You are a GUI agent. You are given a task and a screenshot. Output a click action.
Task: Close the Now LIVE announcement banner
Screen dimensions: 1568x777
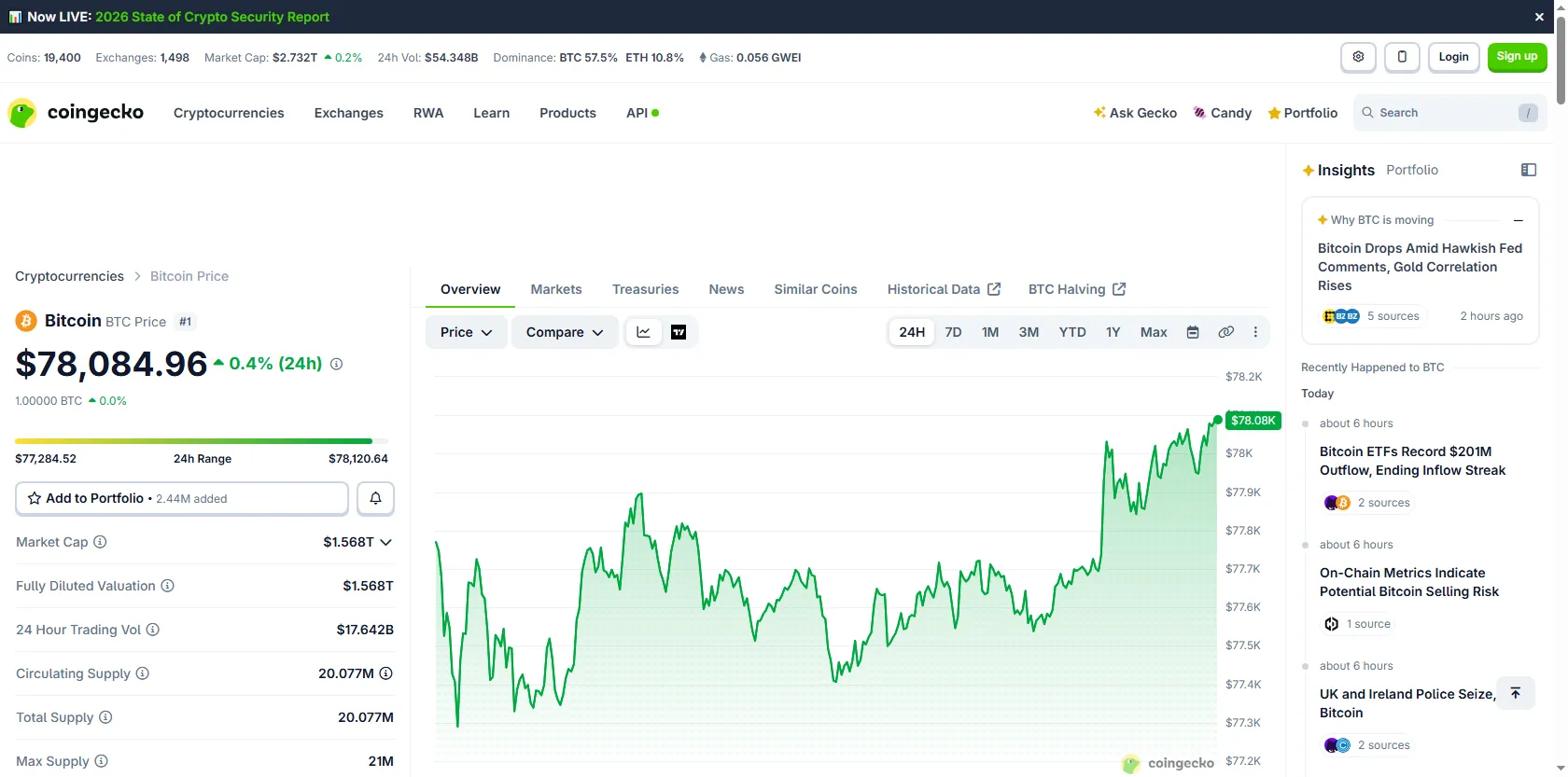[x=1539, y=17]
